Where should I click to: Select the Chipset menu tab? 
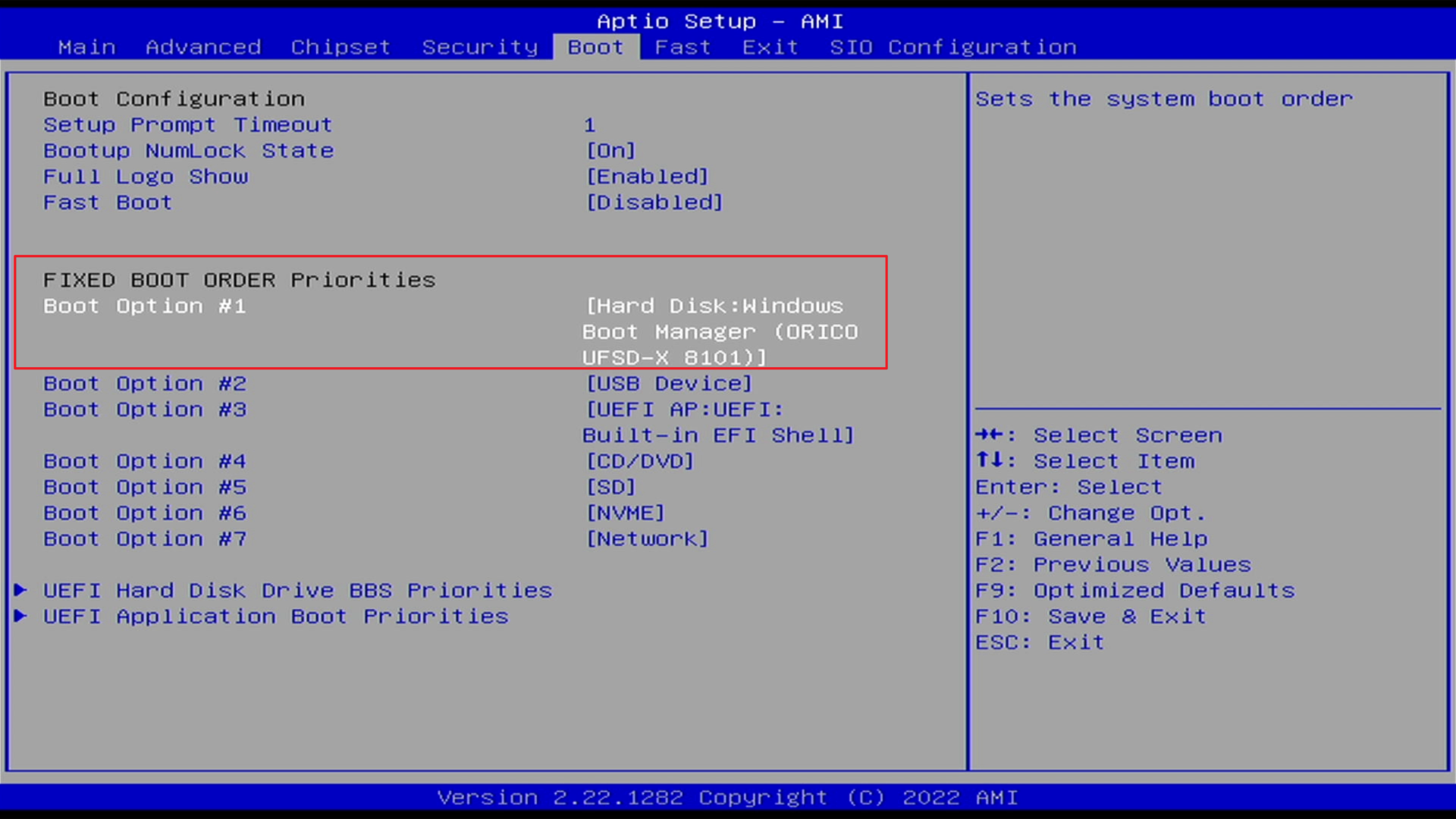(x=341, y=47)
